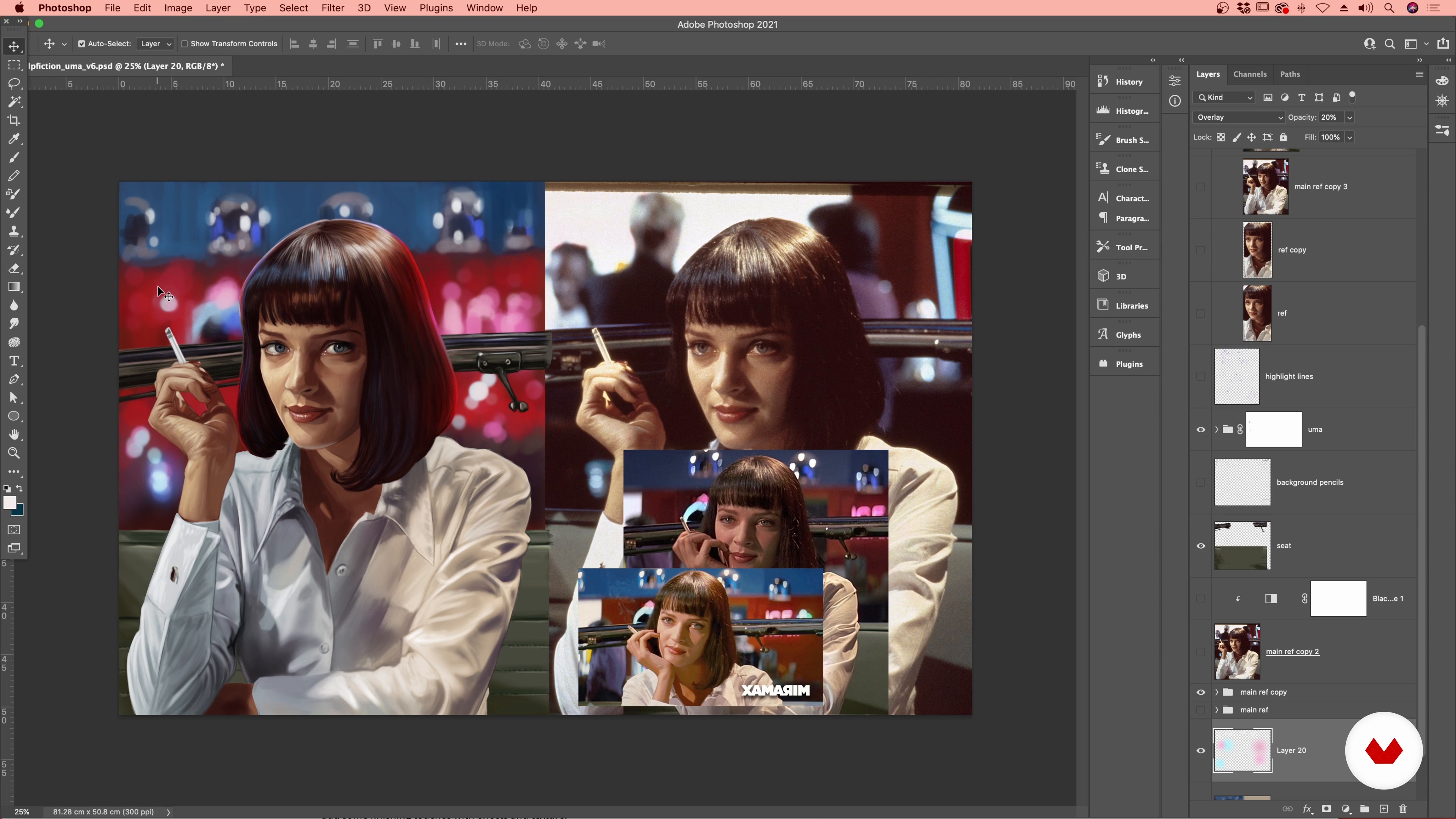Create a new layer group

(1365, 809)
